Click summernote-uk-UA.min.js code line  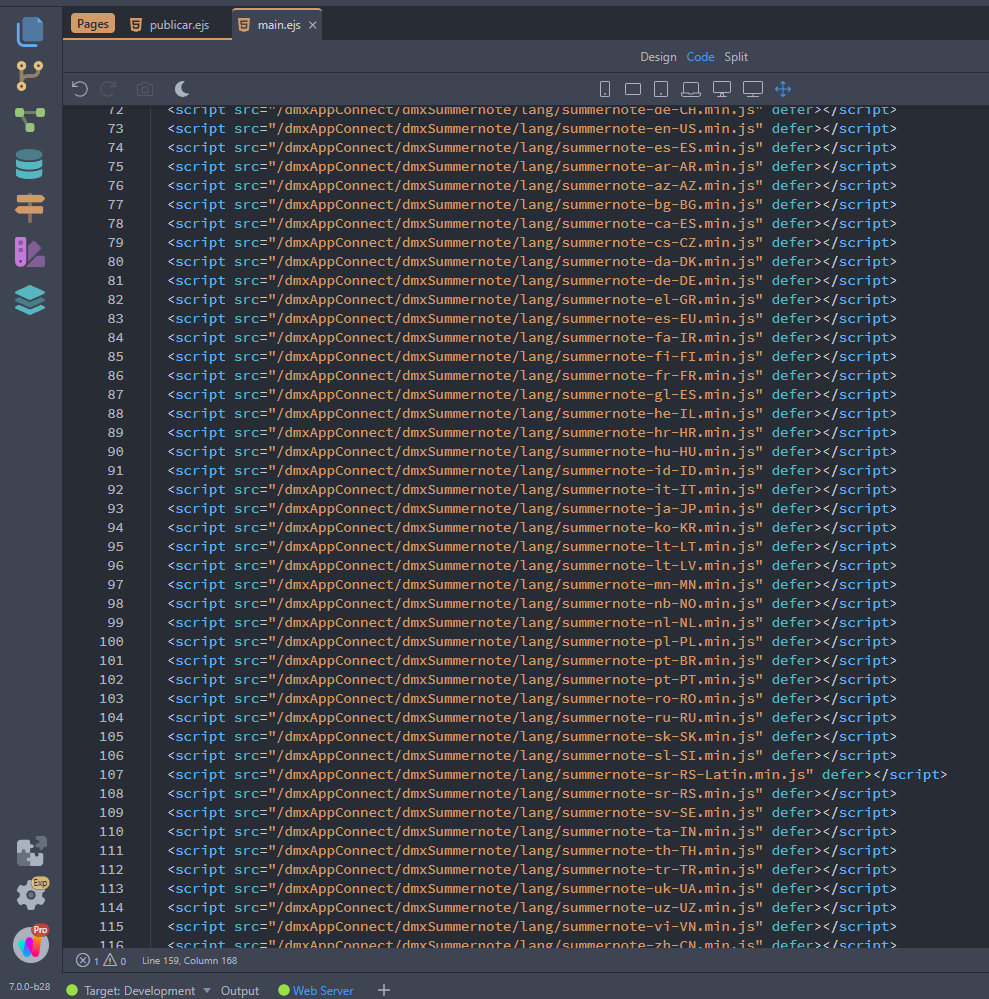(x=531, y=889)
